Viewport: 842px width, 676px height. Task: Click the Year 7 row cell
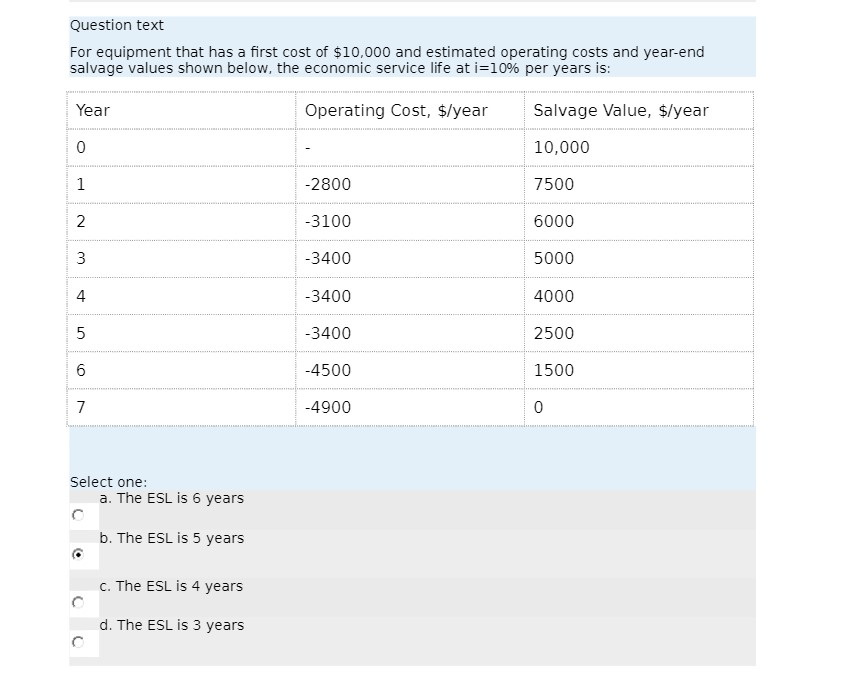point(81,407)
